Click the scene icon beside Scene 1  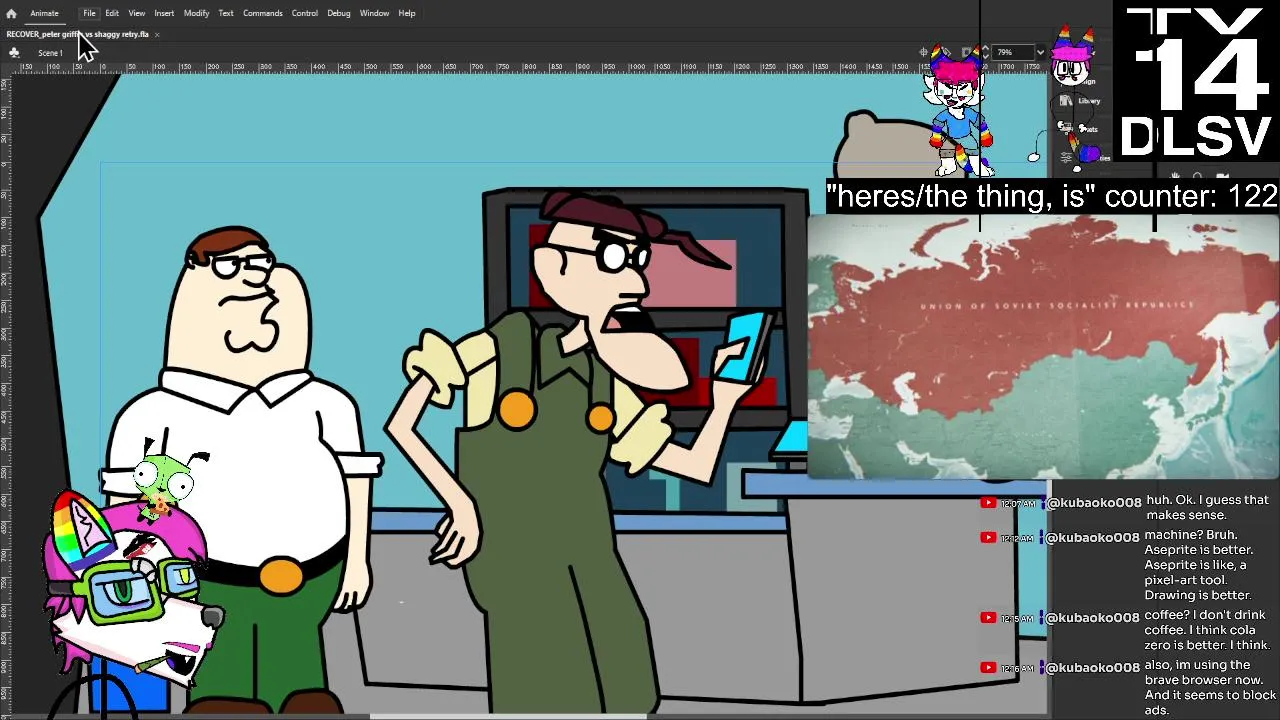click(14, 53)
